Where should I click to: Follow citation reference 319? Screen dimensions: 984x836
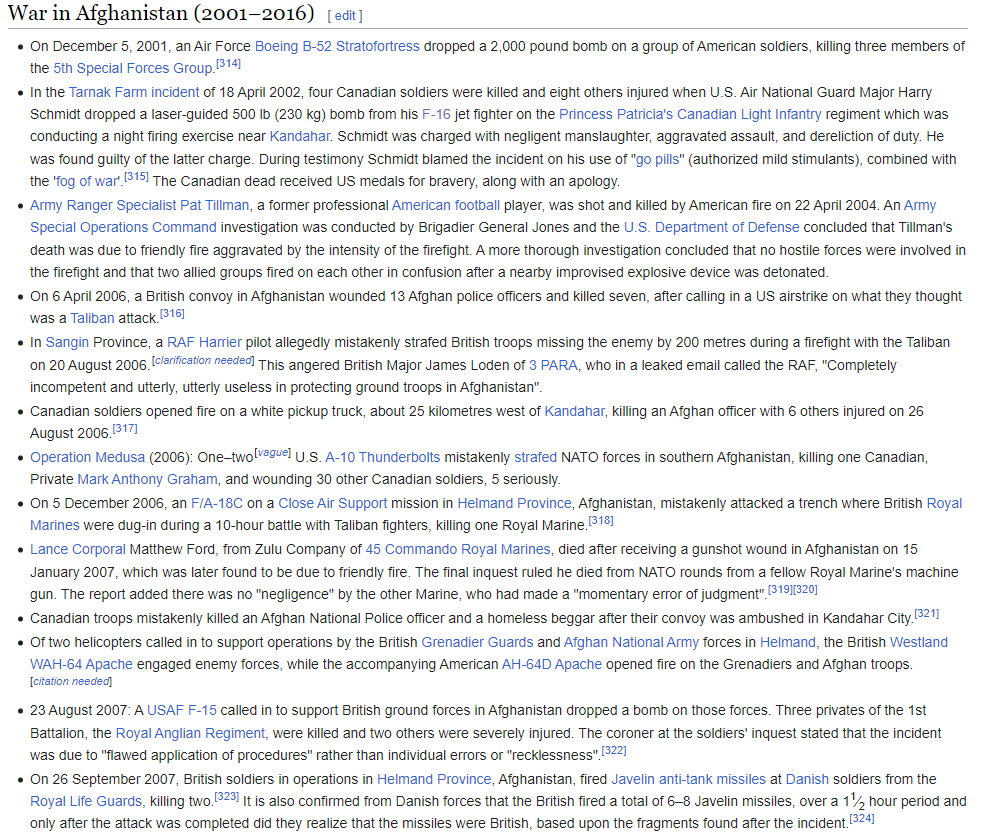(x=780, y=589)
